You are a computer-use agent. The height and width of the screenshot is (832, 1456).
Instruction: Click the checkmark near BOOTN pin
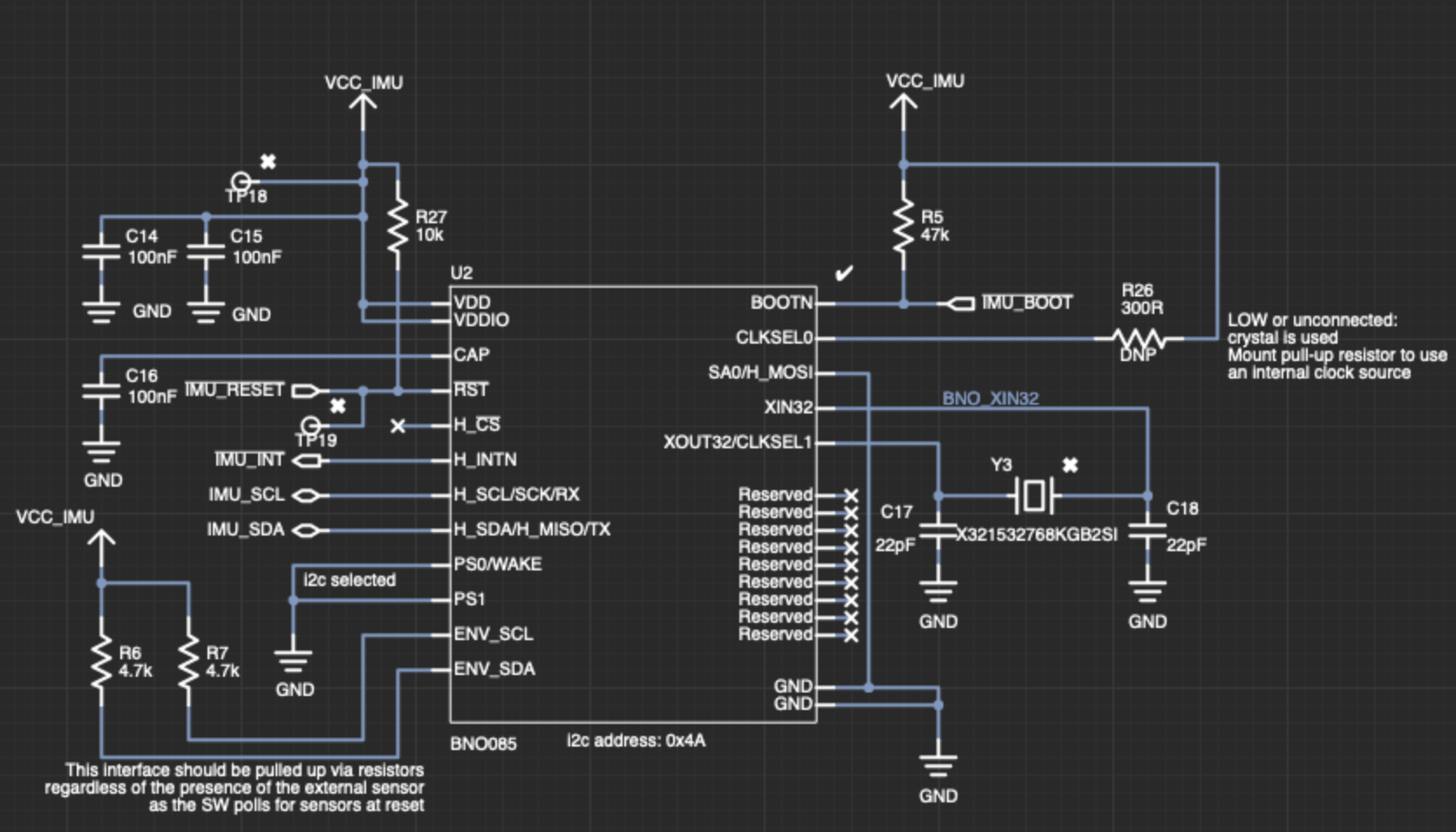(843, 273)
